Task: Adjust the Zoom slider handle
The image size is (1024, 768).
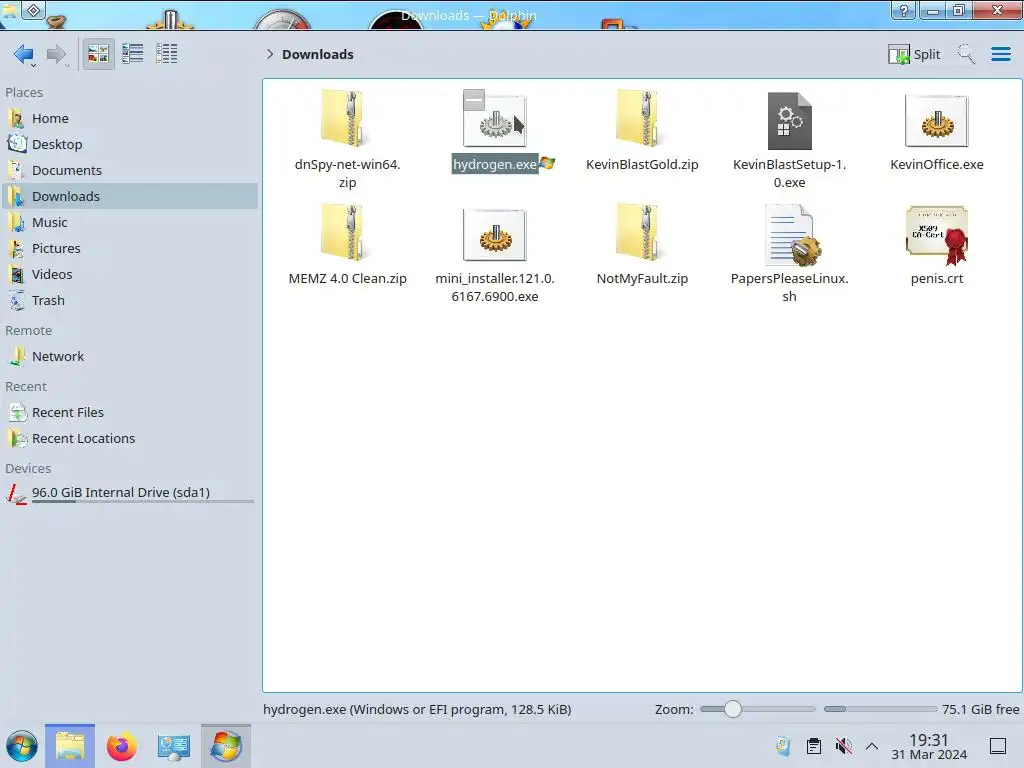Action: click(733, 709)
